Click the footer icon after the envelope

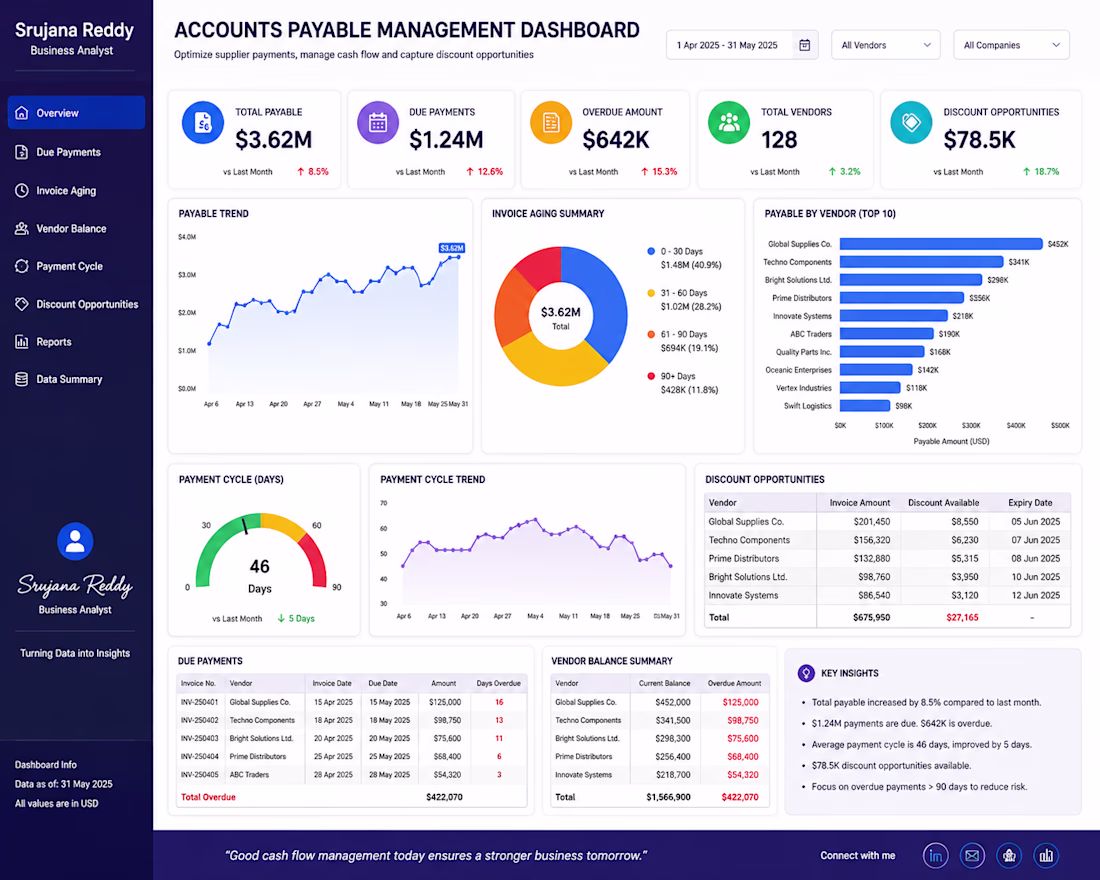[1009, 855]
